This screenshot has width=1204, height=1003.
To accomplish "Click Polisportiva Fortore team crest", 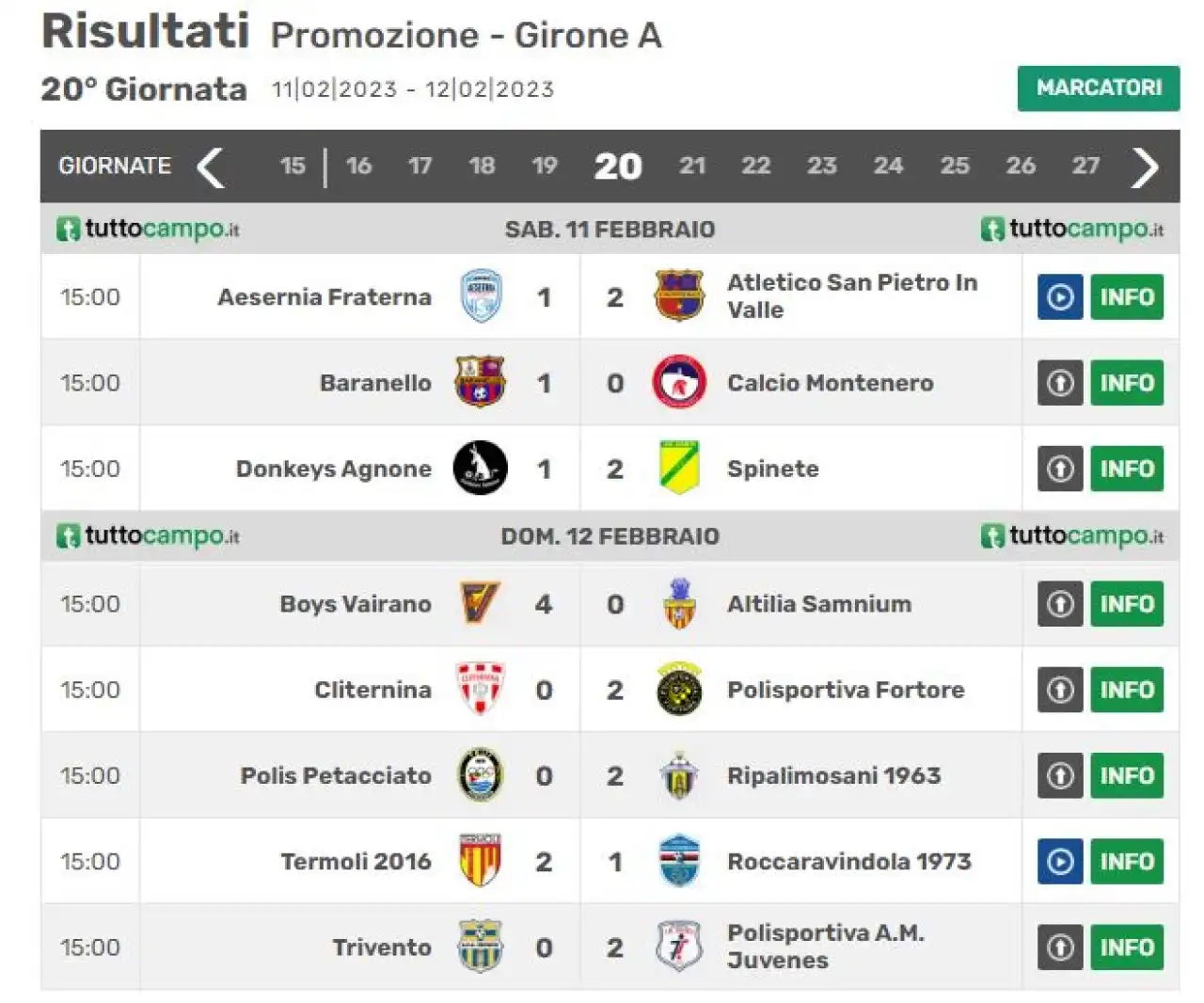I will click(679, 690).
